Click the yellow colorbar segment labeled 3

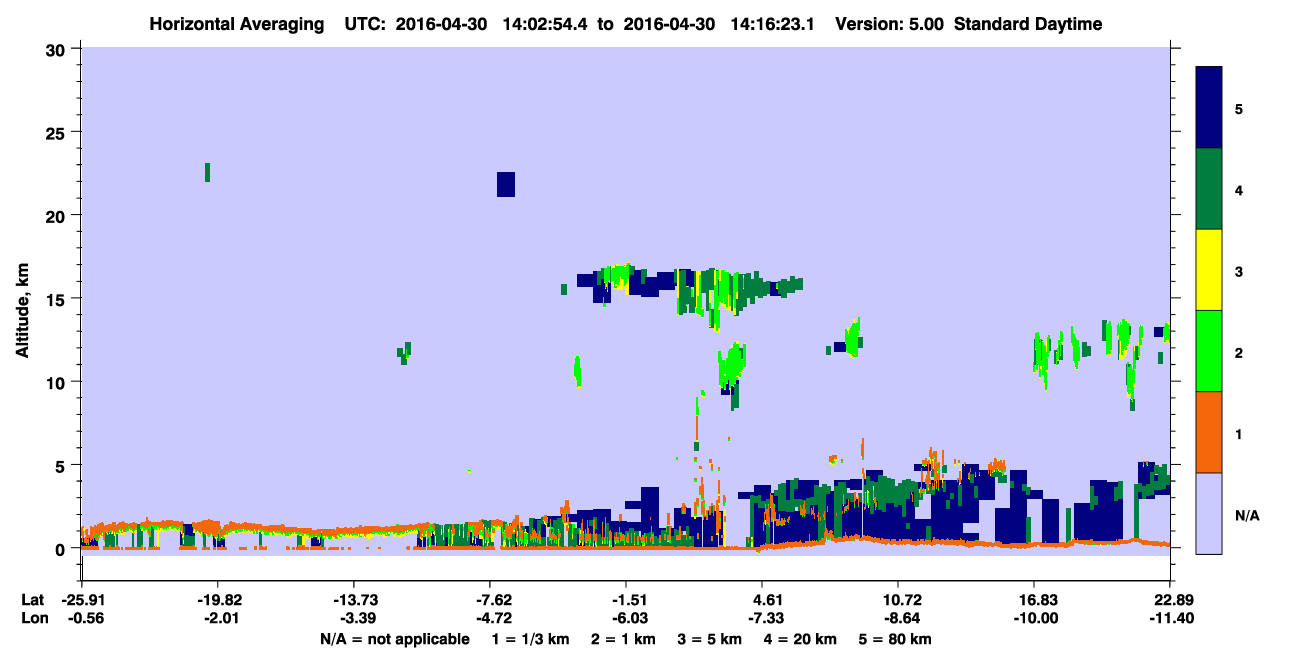pos(1209,270)
